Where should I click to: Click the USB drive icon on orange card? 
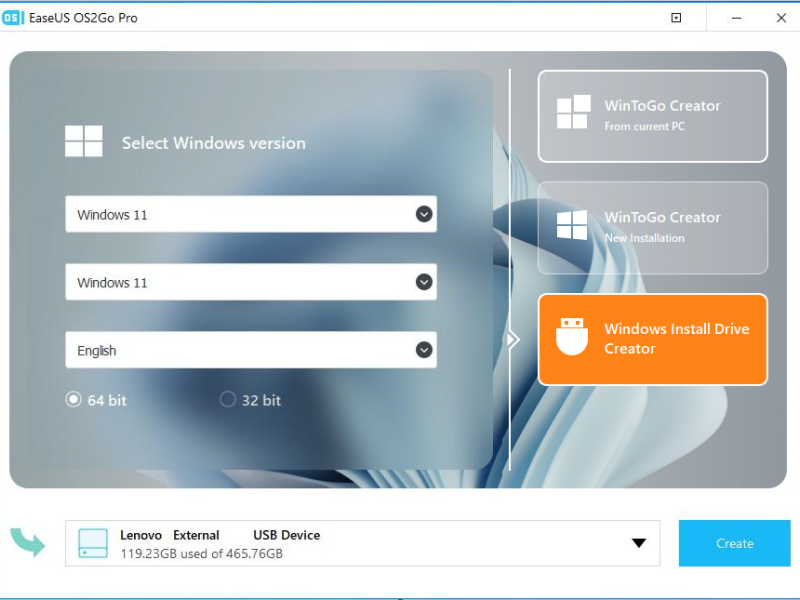(x=572, y=337)
